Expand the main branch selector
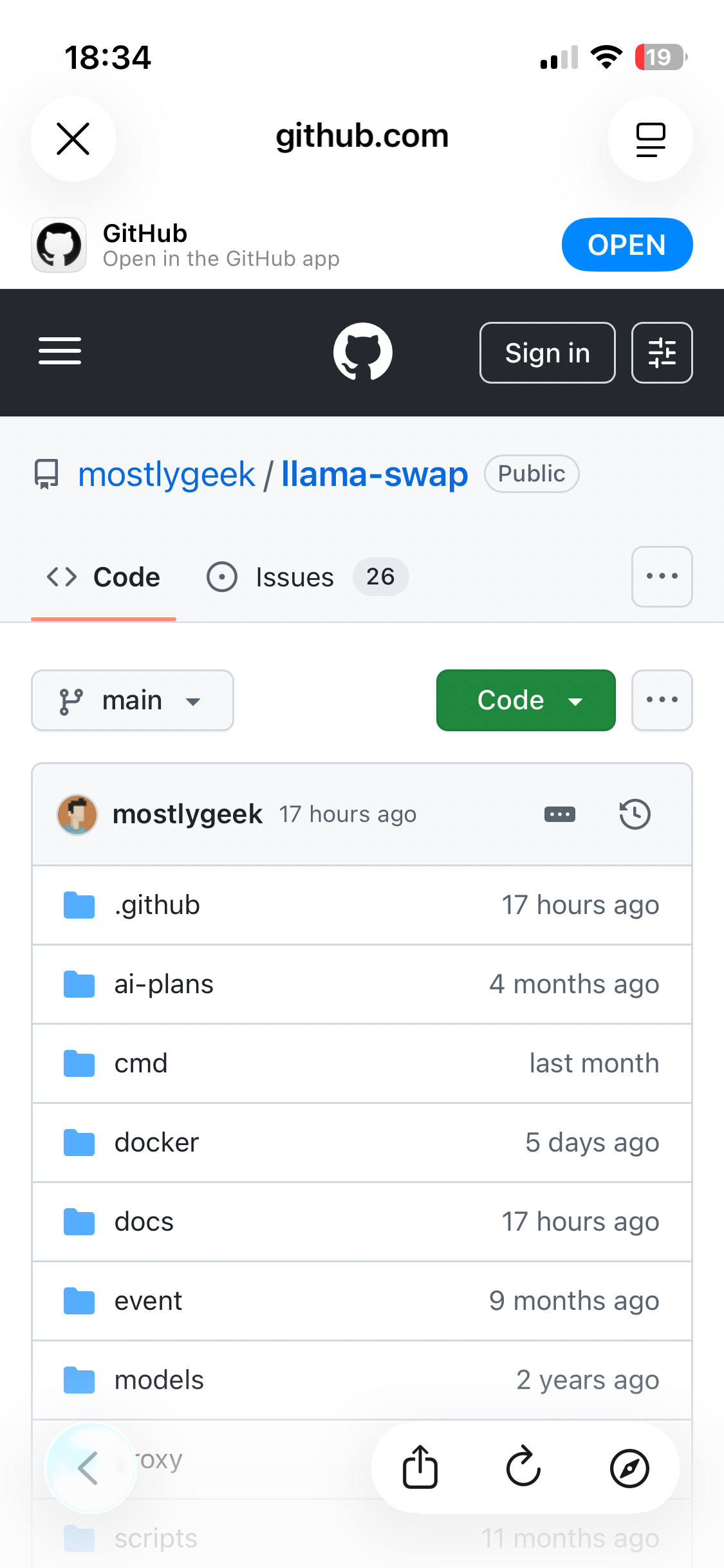Screen dimensions: 724x1568 tap(133, 700)
